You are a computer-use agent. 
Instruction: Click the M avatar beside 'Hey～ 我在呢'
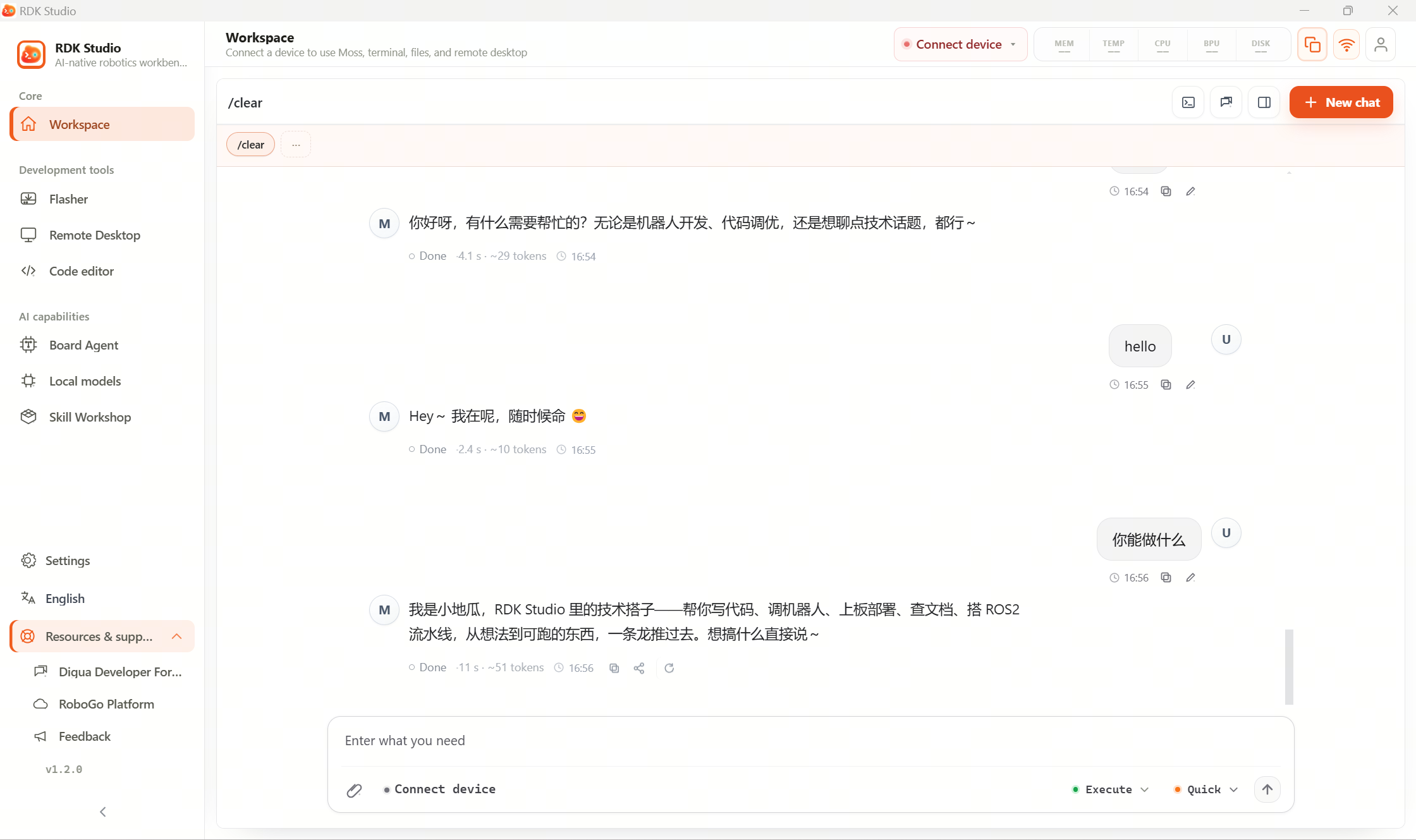pos(384,417)
